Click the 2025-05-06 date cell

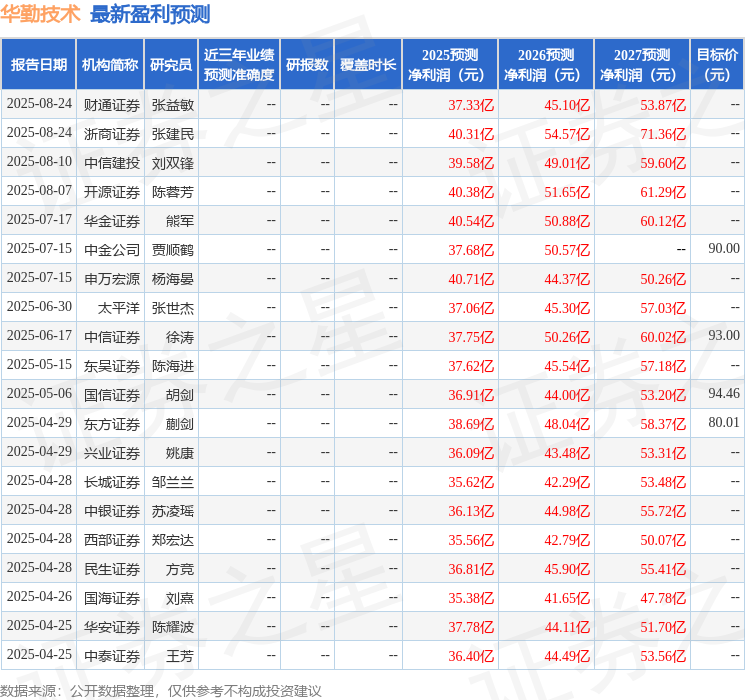click(39, 393)
